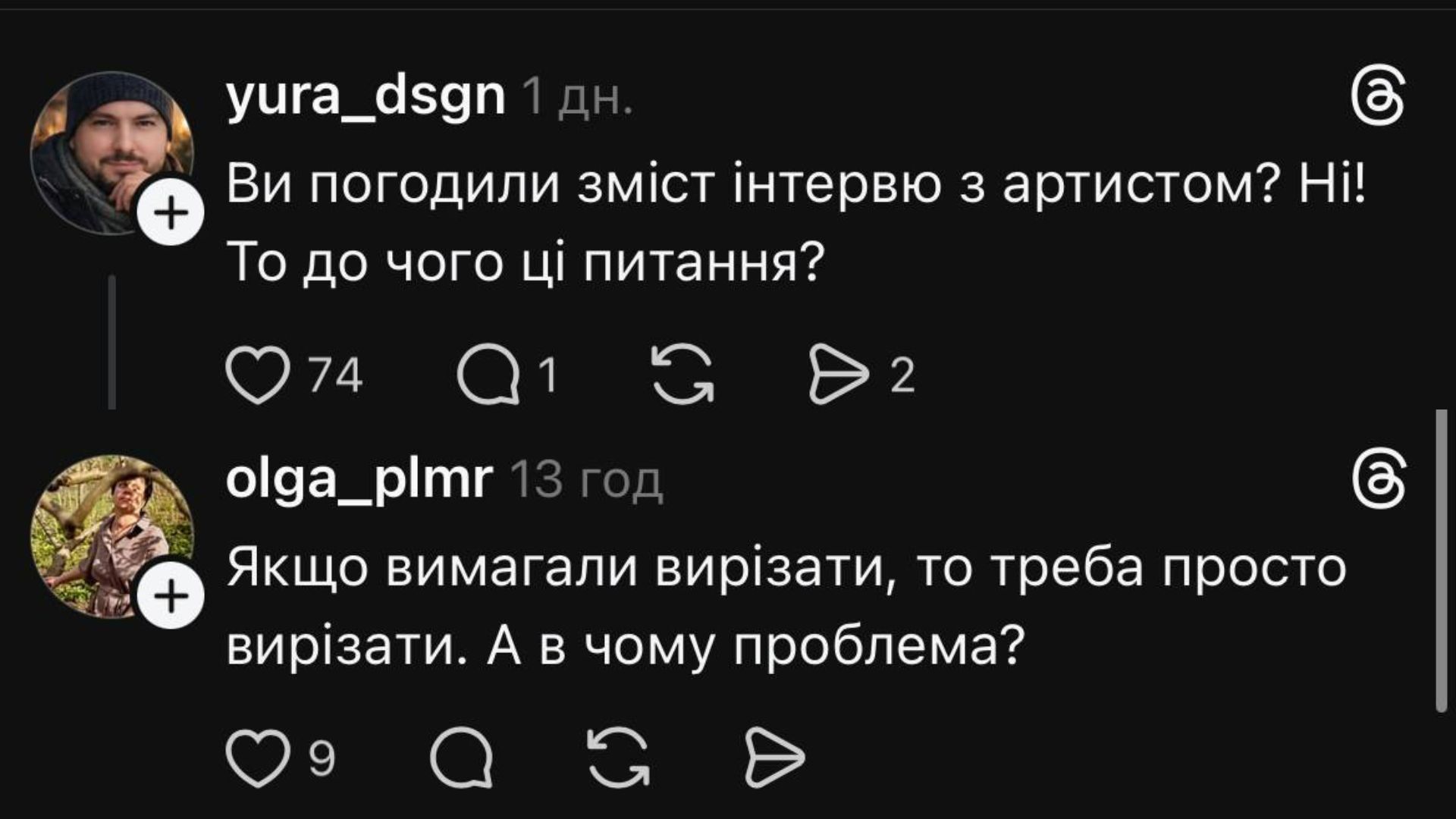The image size is (1456, 819).
Task: Open yura_dsgn profile from username
Action: tap(366, 97)
